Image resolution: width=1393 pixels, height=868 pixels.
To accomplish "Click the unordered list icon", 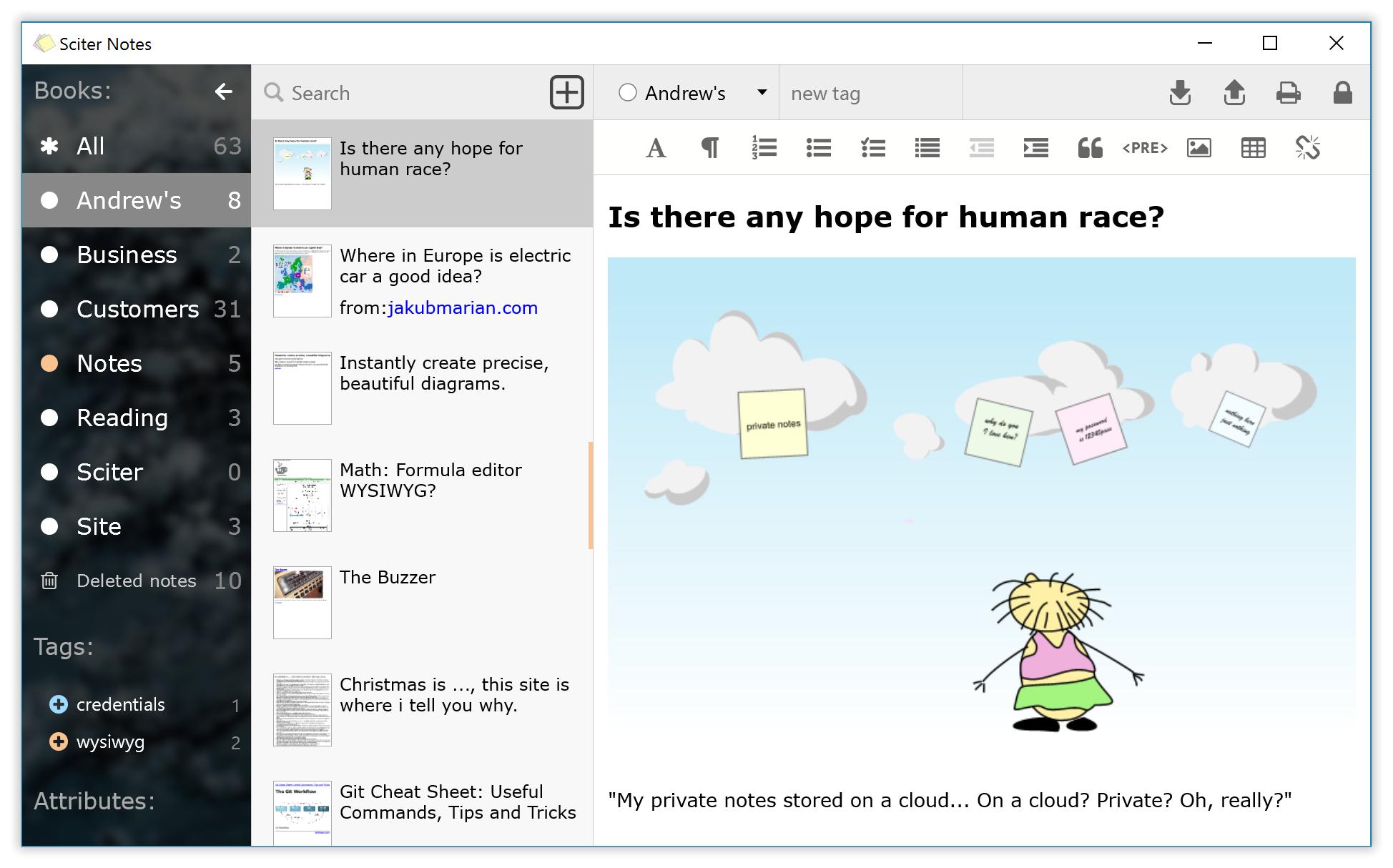I will point(818,148).
